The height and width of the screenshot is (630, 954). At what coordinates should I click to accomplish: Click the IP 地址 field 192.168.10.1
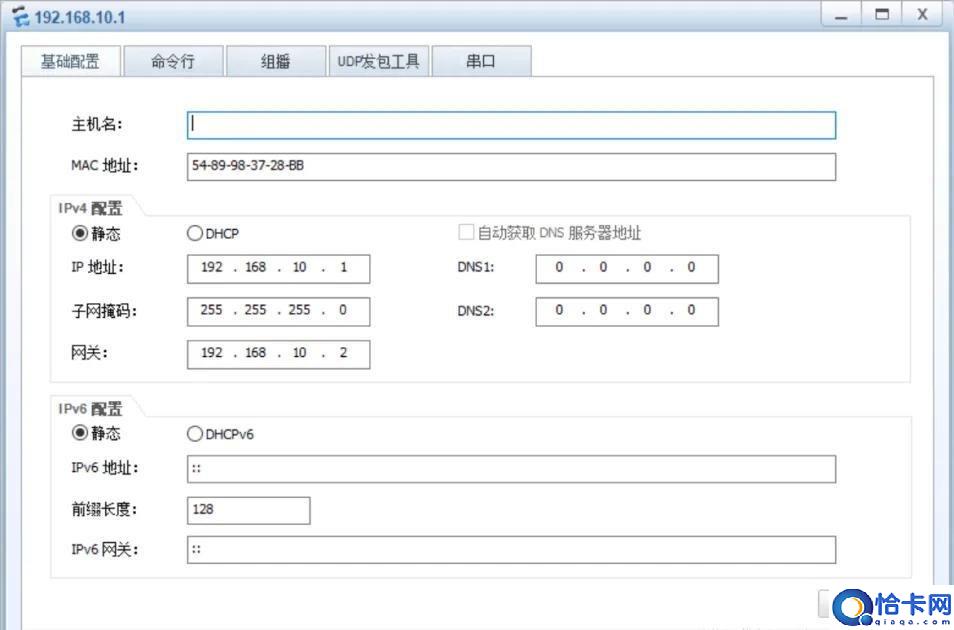tap(278, 268)
